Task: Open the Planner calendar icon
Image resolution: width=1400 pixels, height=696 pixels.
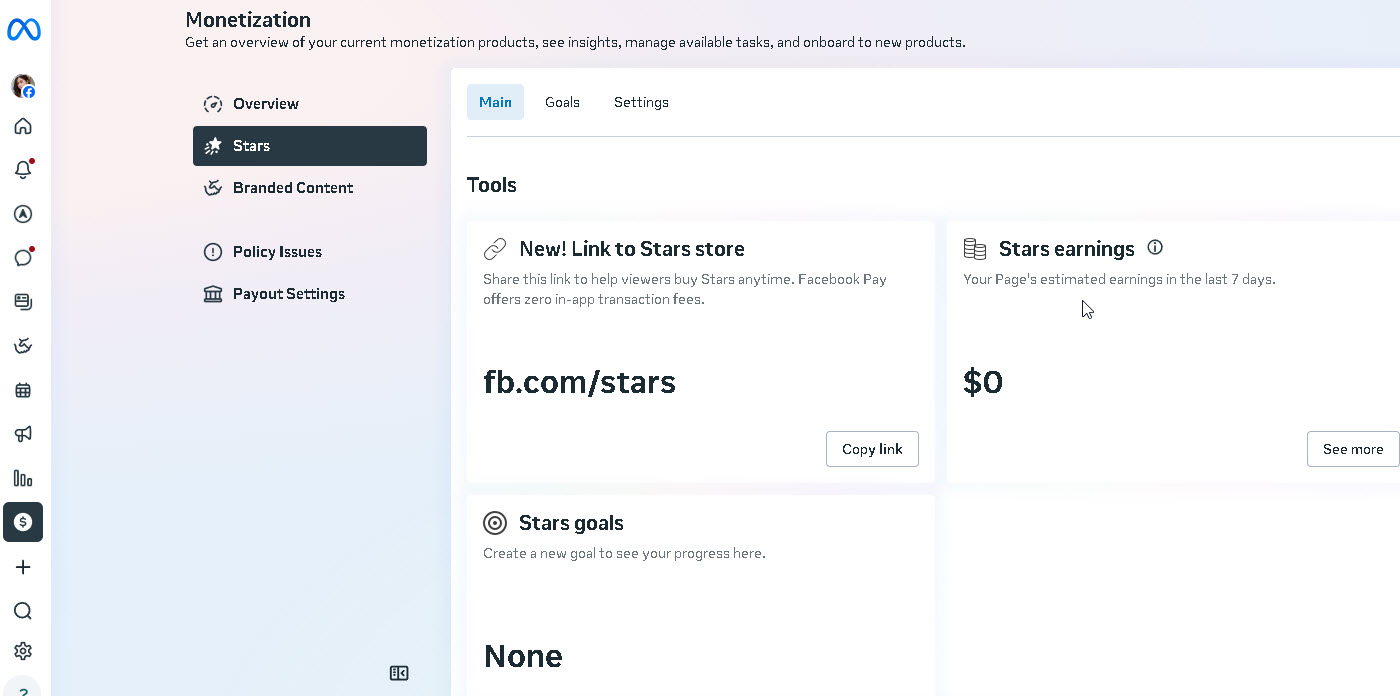Action: (x=23, y=390)
